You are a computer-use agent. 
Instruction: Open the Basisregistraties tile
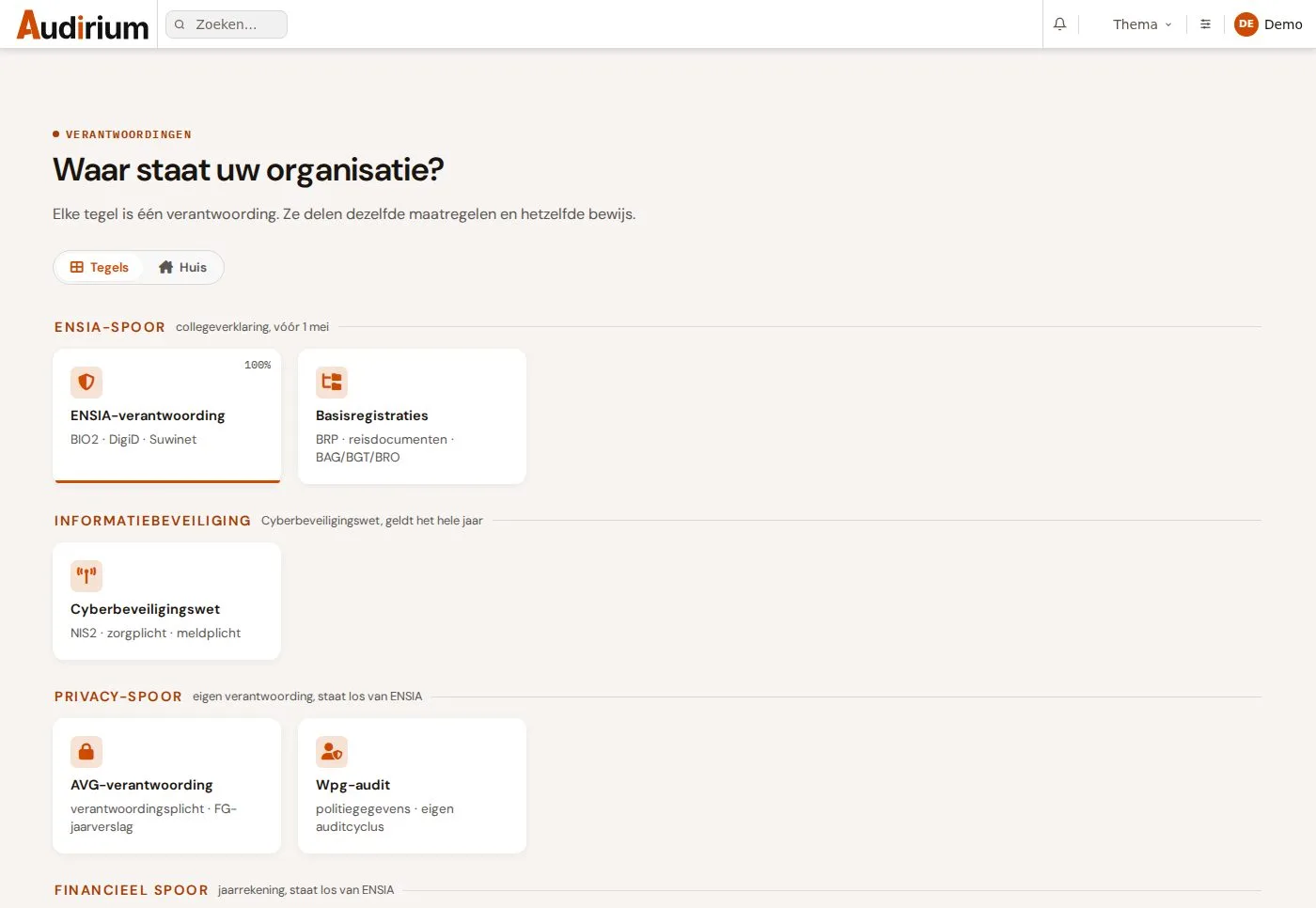412,416
